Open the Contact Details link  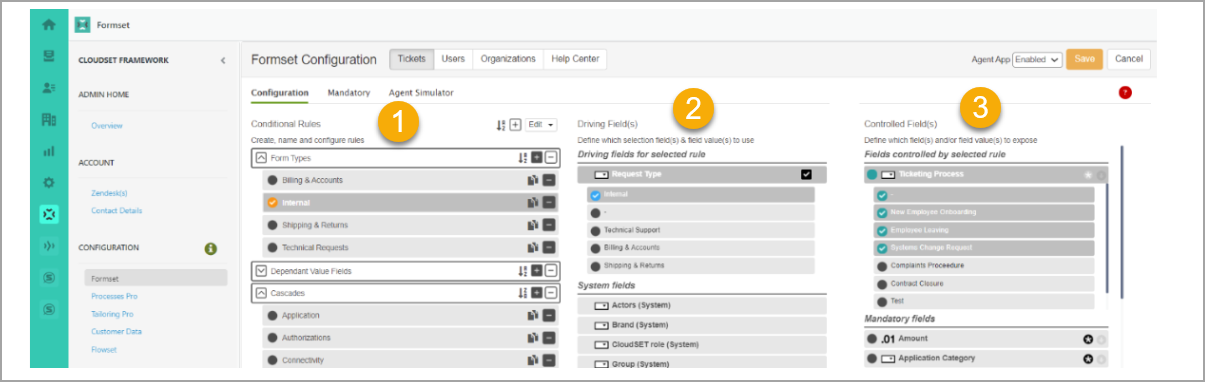(x=116, y=211)
